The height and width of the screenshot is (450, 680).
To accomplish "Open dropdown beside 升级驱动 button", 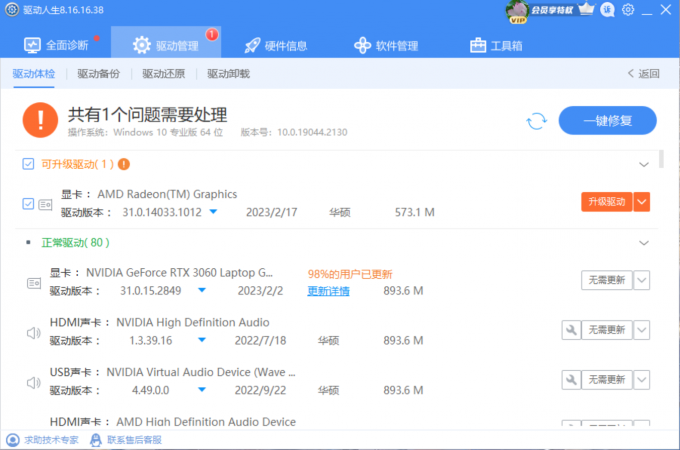I will pos(642,202).
